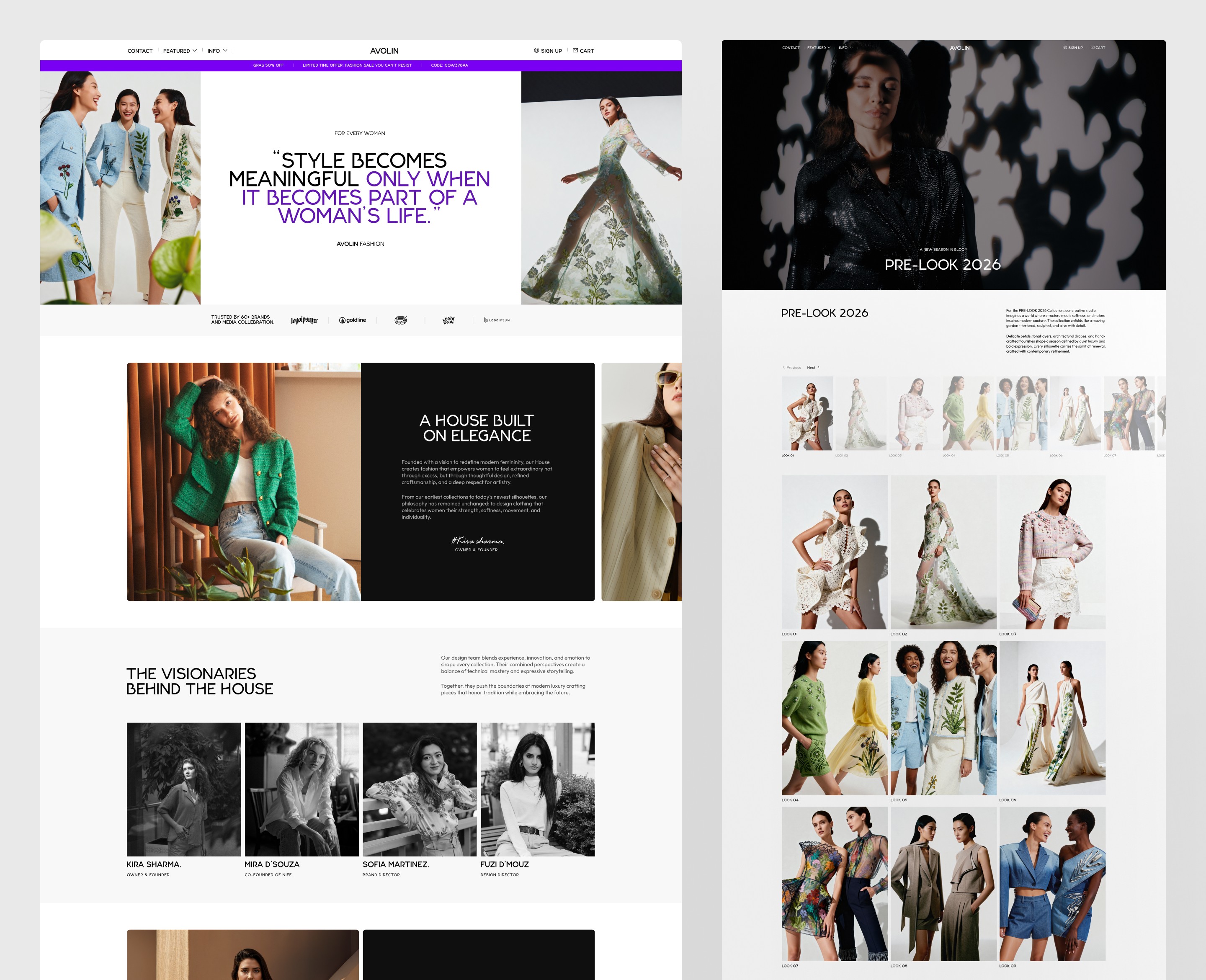Open the Look 05 large grid image
1206x980 pixels.
943,717
